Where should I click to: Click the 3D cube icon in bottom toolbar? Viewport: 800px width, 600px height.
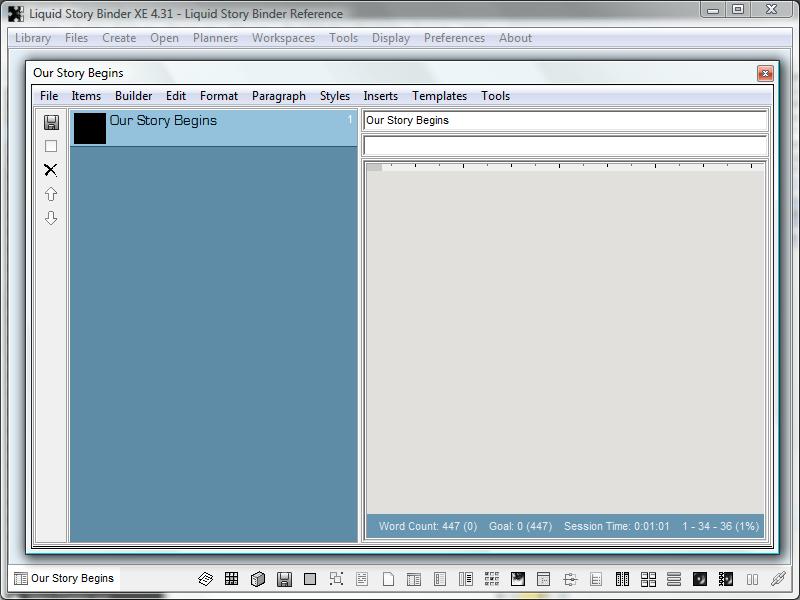tap(257, 579)
